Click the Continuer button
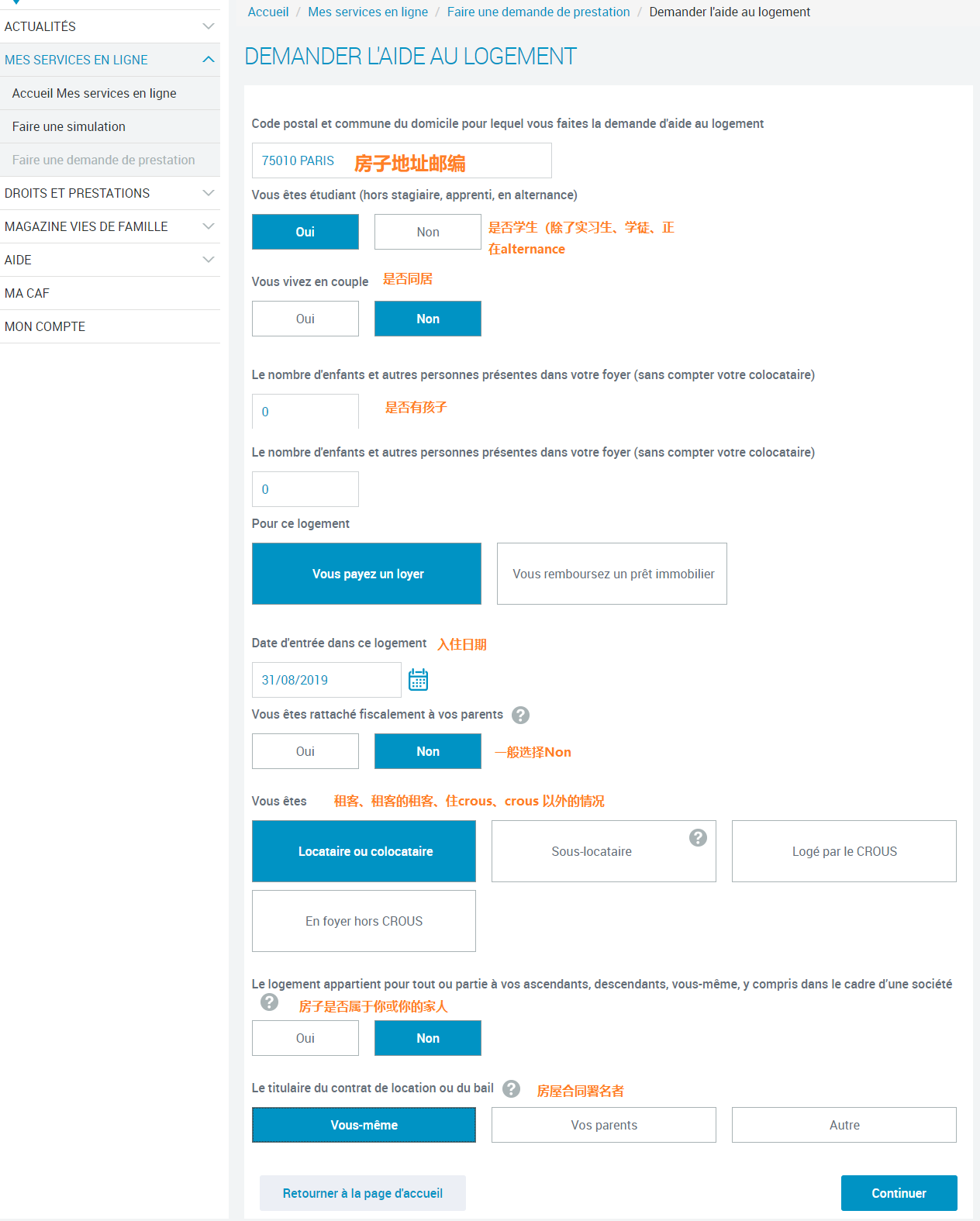Image resolution: width=980 pixels, height=1221 pixels. (x=899, y=1193)
